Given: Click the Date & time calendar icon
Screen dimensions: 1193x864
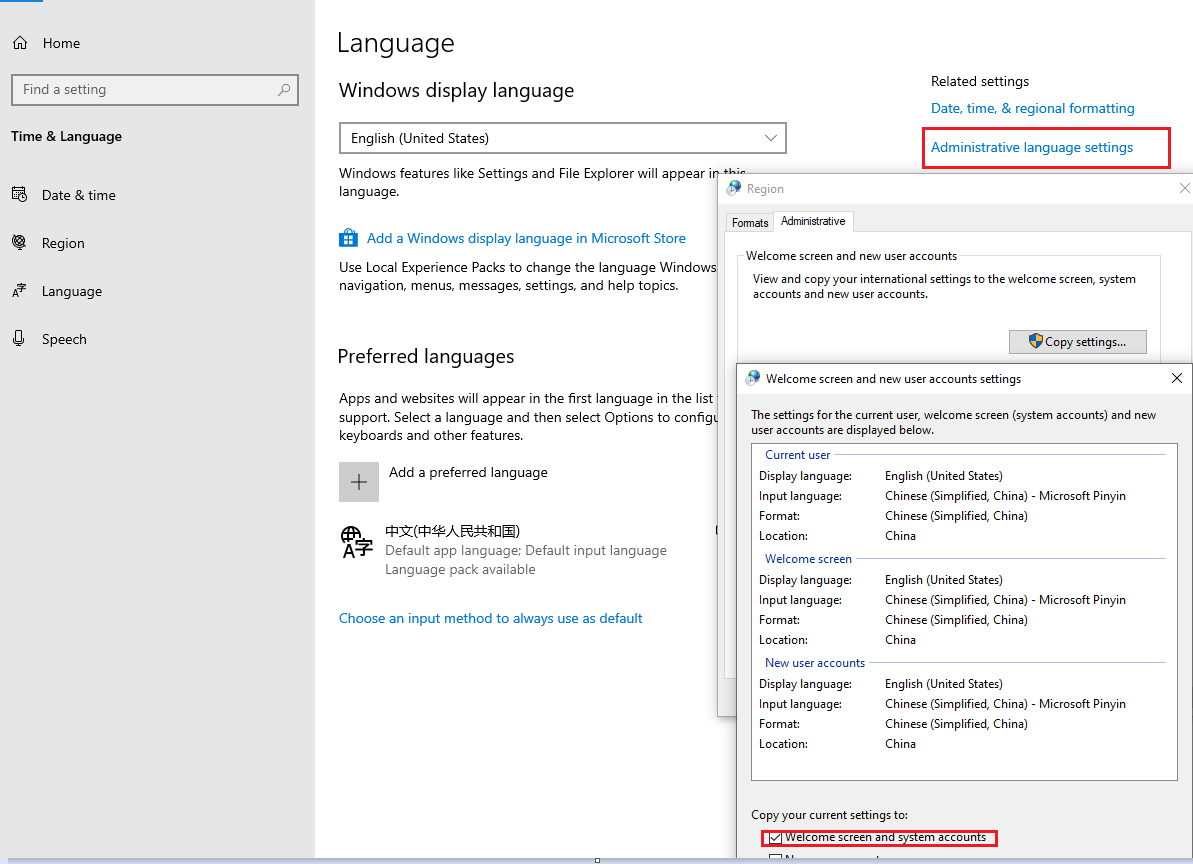Looking at the screenshot, I should 19,195.
